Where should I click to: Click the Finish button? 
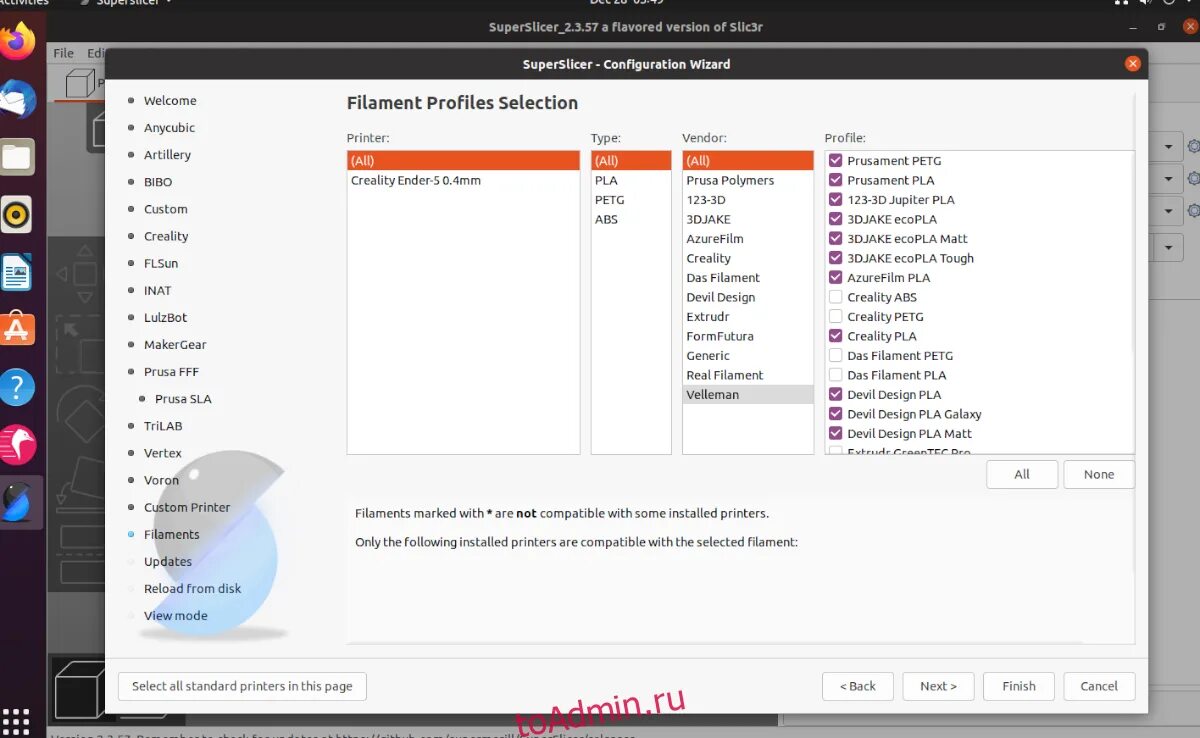point(1019,686)
